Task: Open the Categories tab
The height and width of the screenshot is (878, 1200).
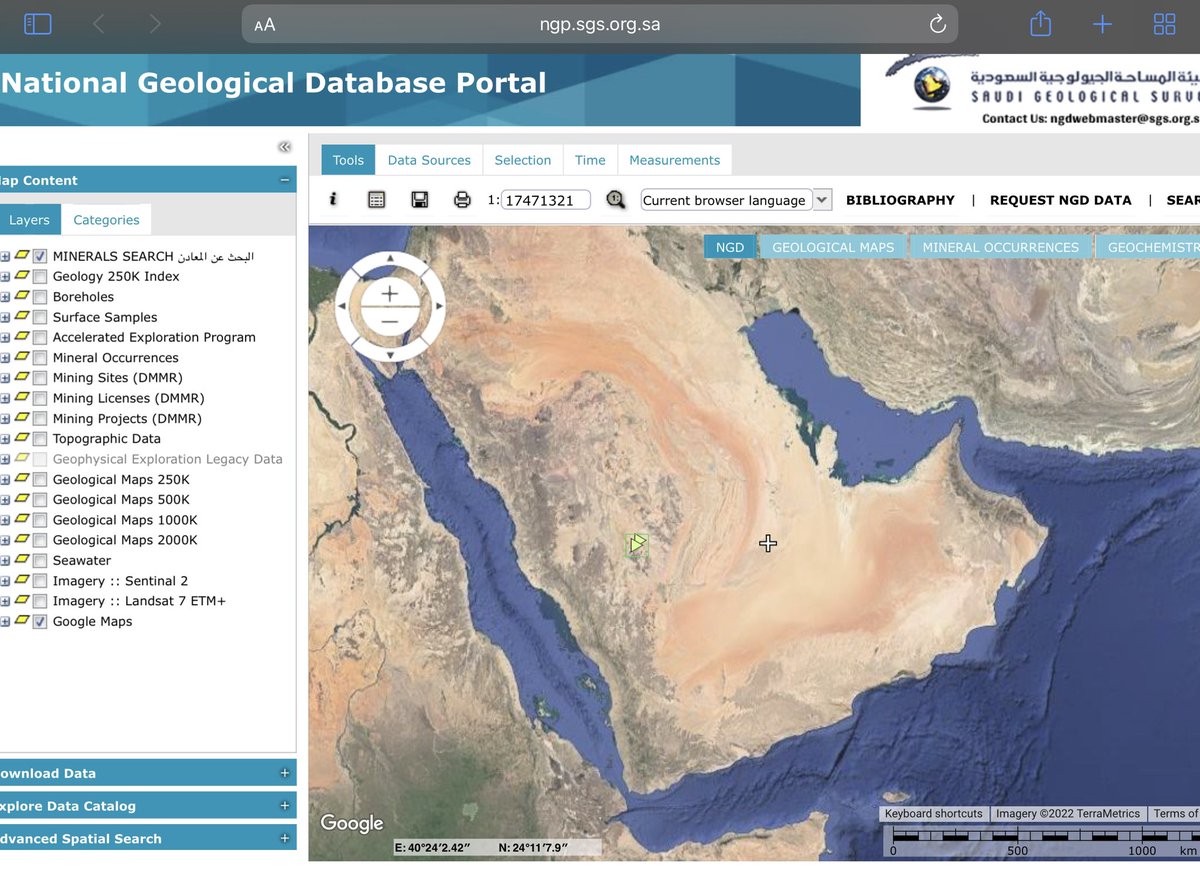Action: [106, 220]
